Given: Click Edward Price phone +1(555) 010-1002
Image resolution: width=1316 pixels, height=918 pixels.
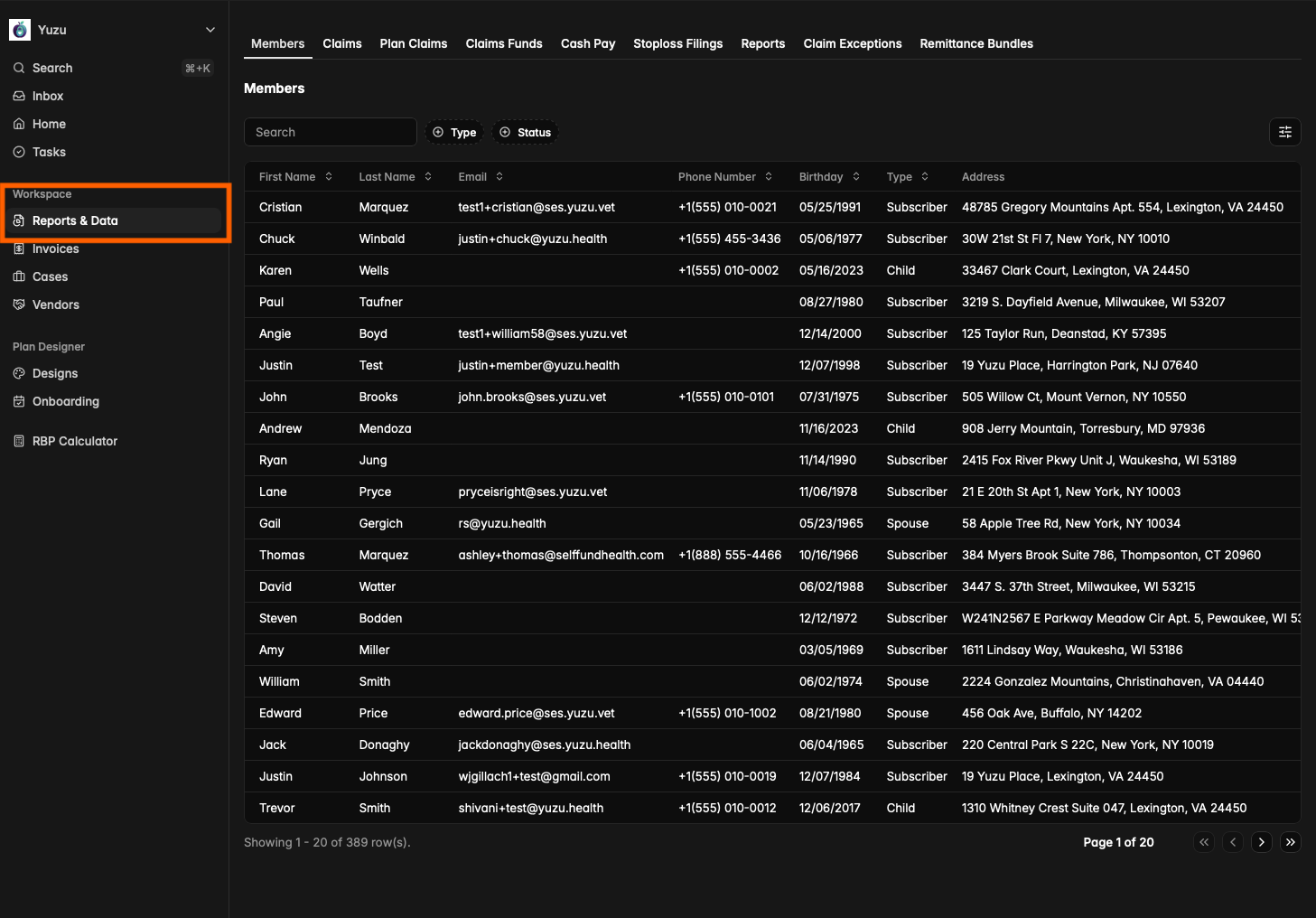Looking at the screenshot, I should (x=727, y=713).
